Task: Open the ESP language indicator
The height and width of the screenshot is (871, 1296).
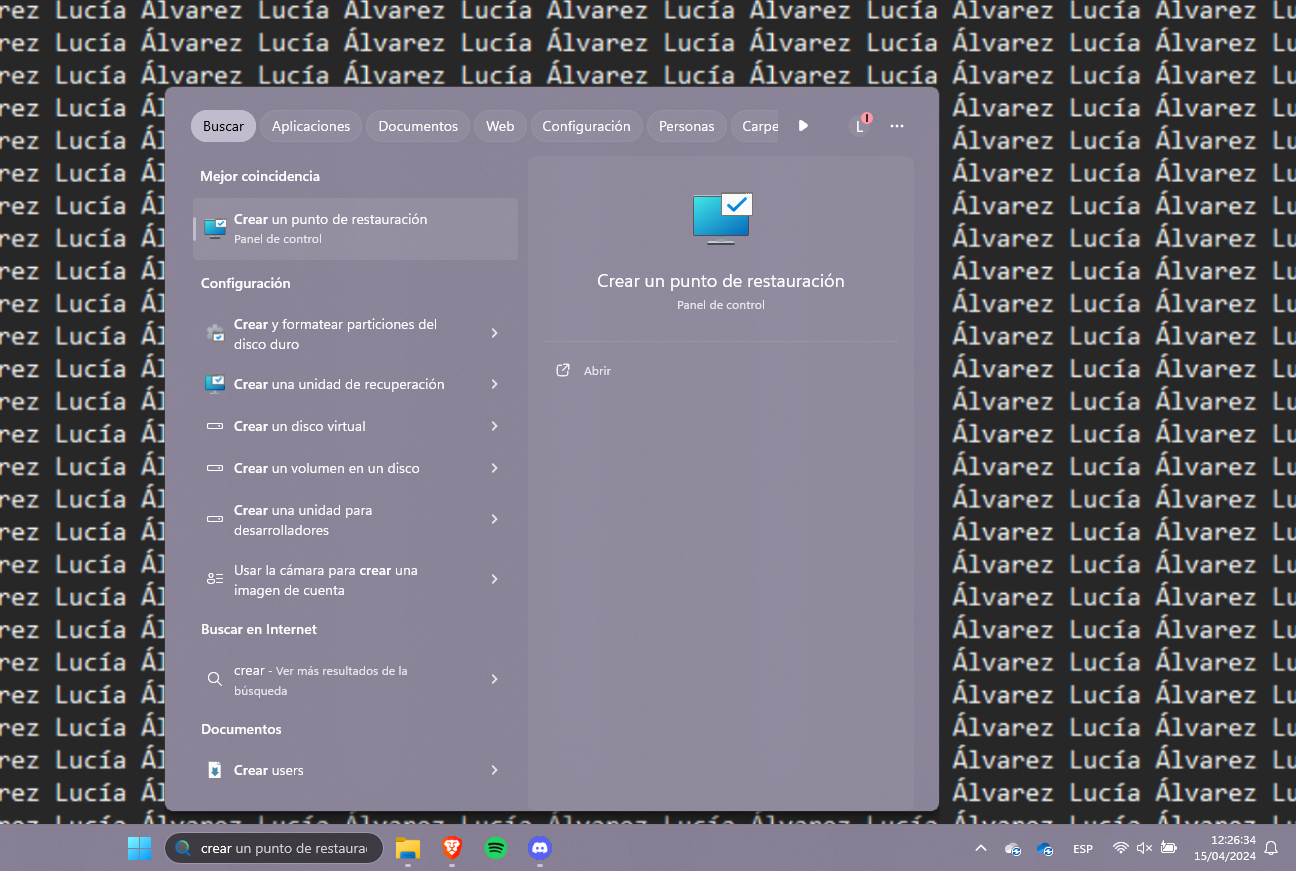Action: tap(1083, 848)
